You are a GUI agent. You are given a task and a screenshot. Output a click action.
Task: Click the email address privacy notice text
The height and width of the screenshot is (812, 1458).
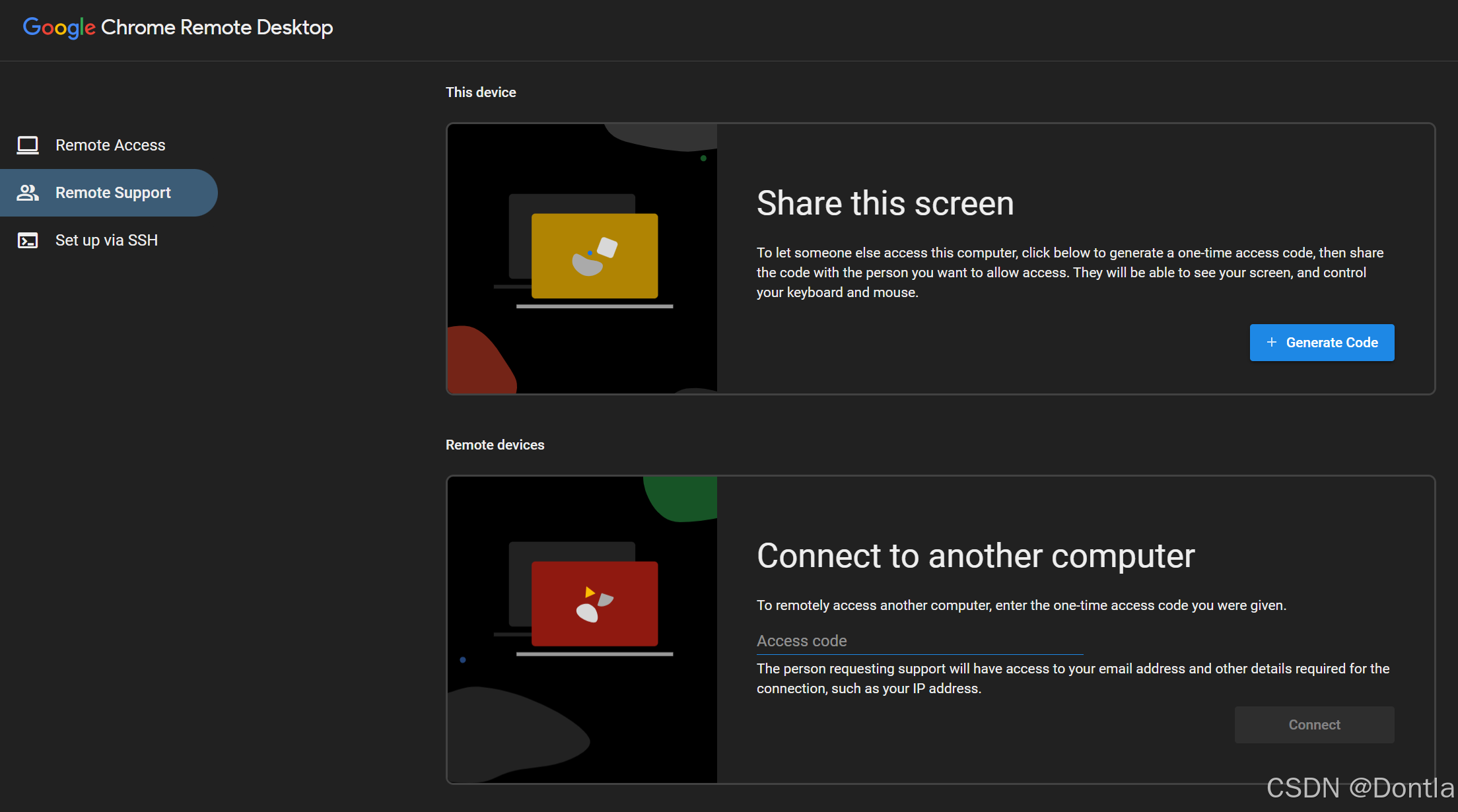point(1072,678)
